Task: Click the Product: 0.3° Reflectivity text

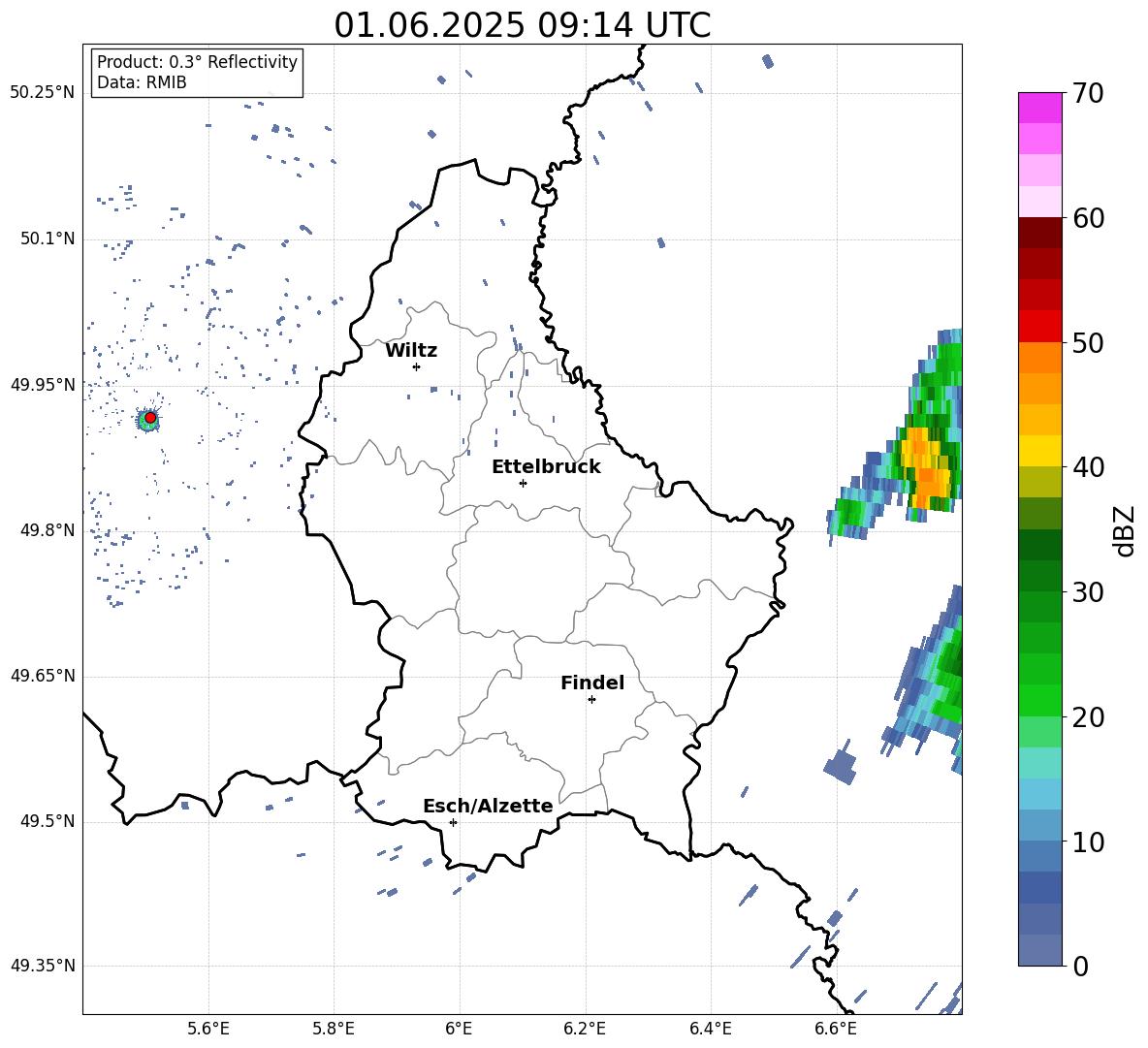Action: (x=197, y=61)
